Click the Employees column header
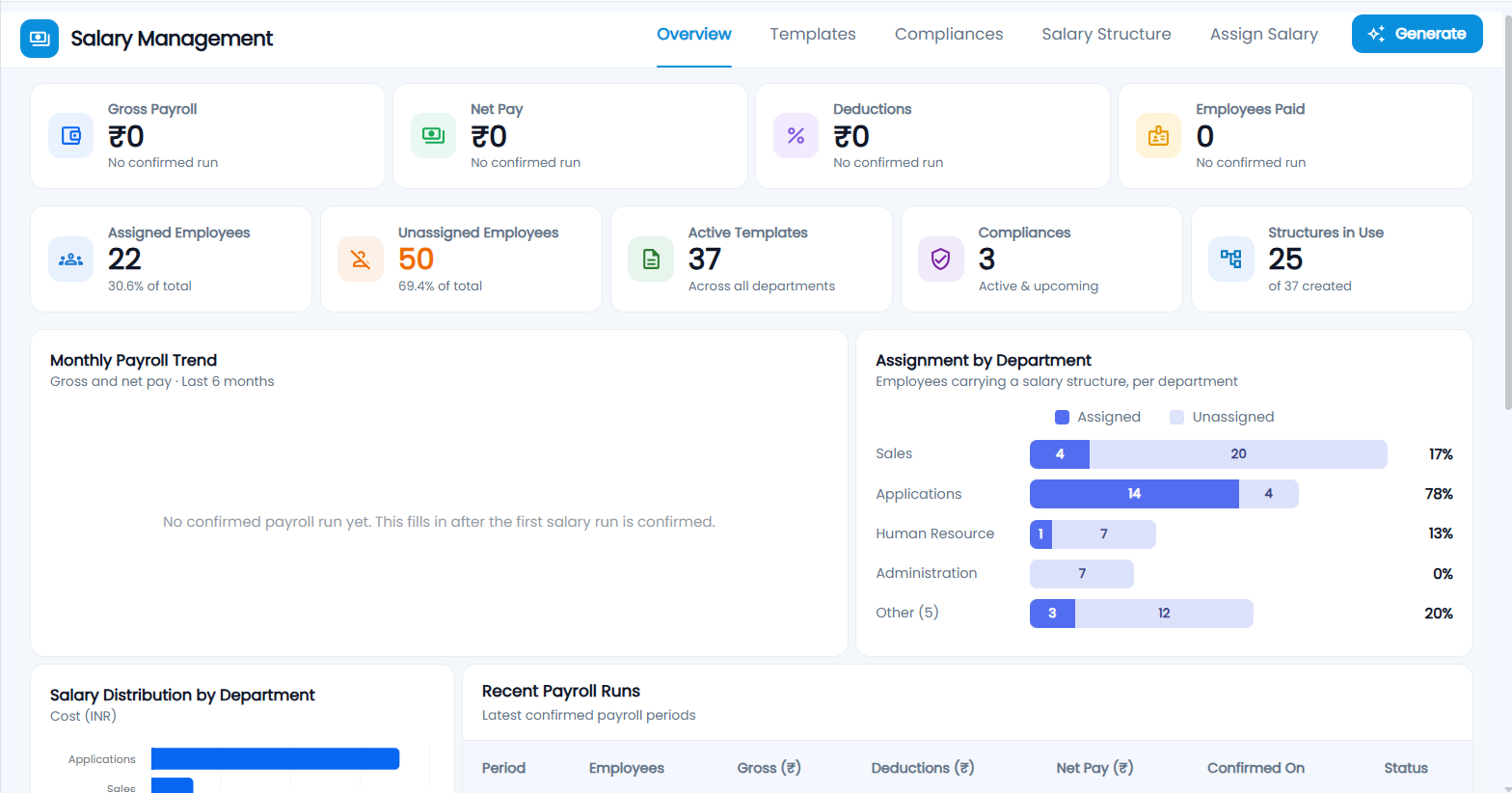 tap(627, 768)
